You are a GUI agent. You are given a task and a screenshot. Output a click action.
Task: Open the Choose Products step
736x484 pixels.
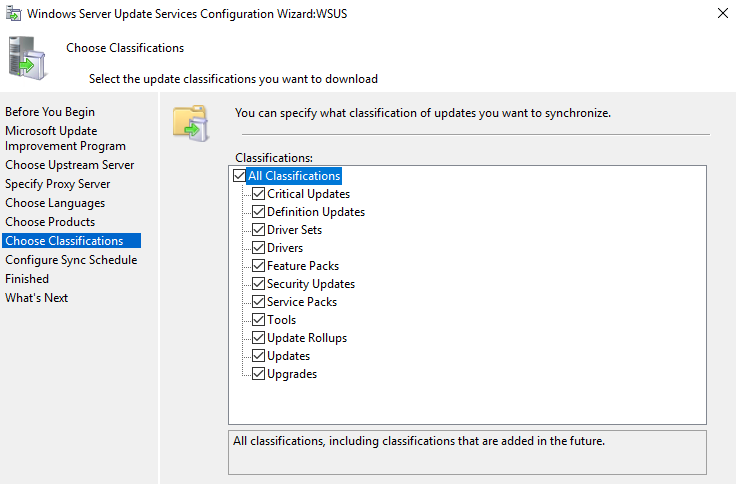coord(50,222)
